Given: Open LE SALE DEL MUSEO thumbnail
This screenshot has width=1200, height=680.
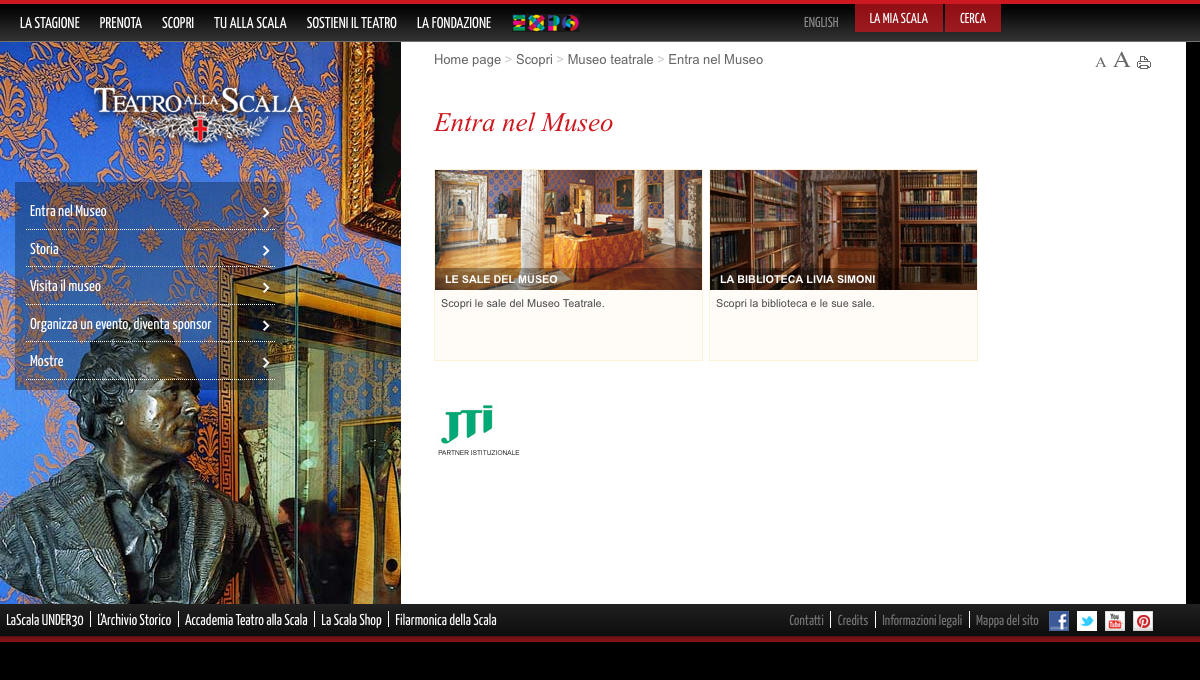Looking at the screenshot, I should [x=567, y=230].
